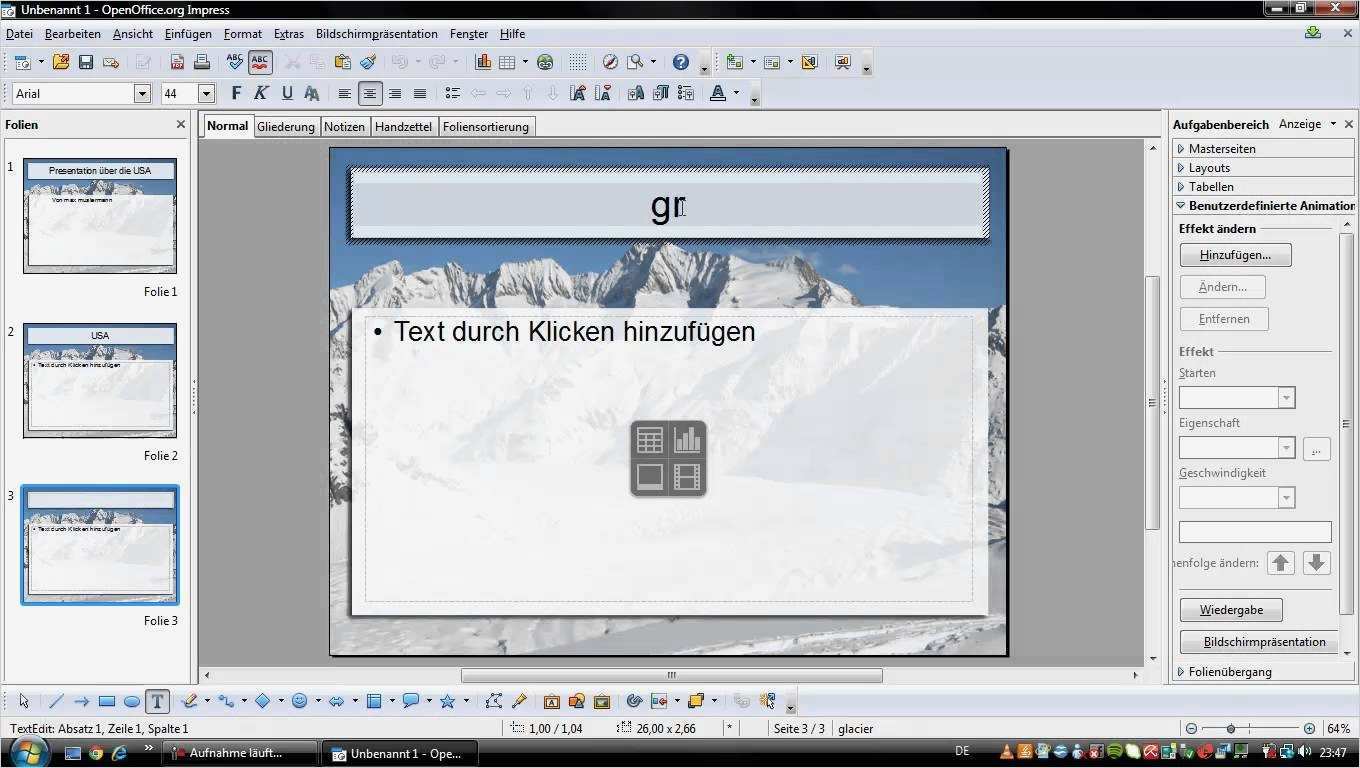Export the document directly as PDF

177,62
